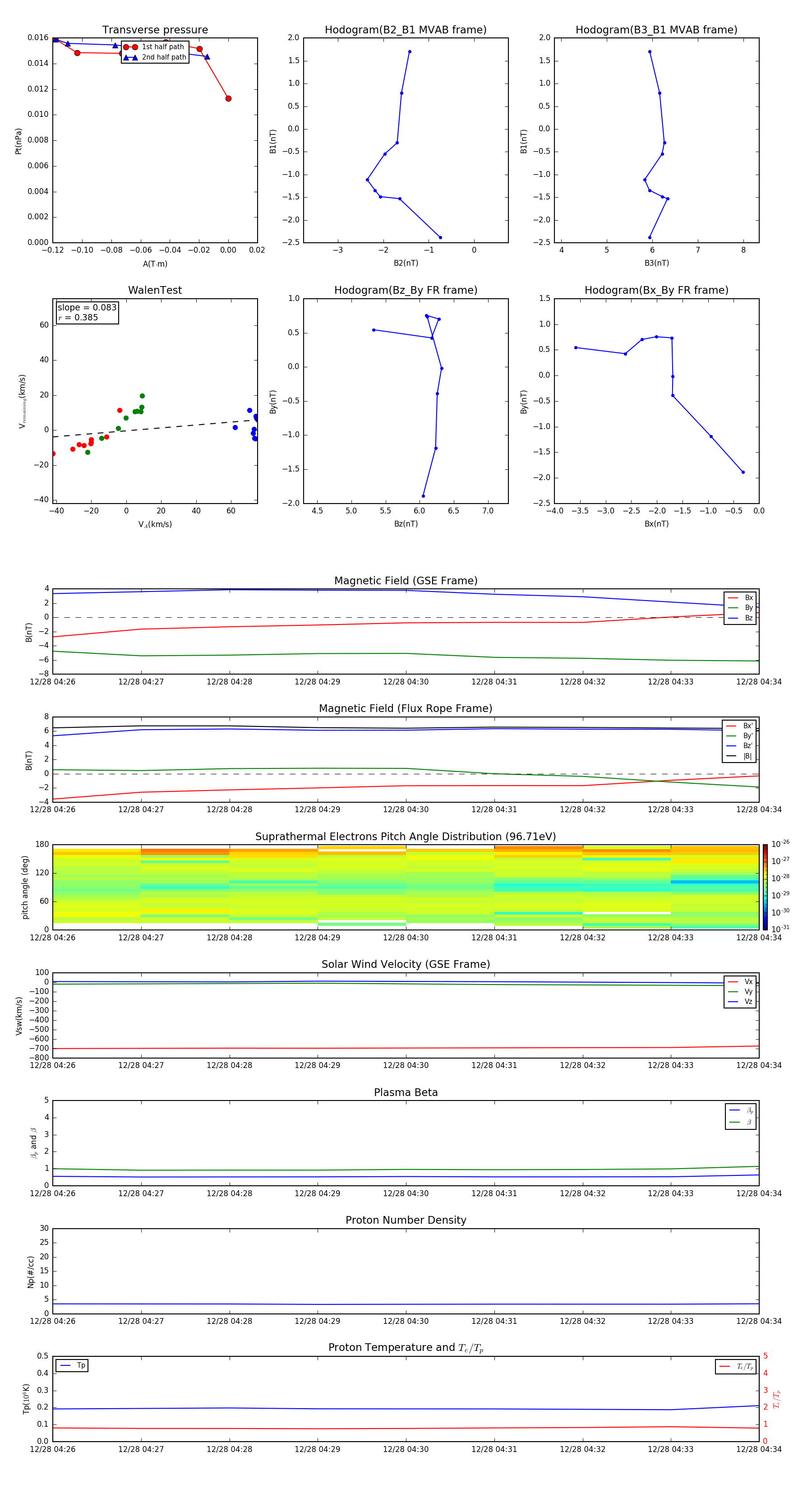The width and height of the screenshot is (812, 1489).
Task: Click the 'By' entry in GSE legend
Action: click(x=740, y=608)
